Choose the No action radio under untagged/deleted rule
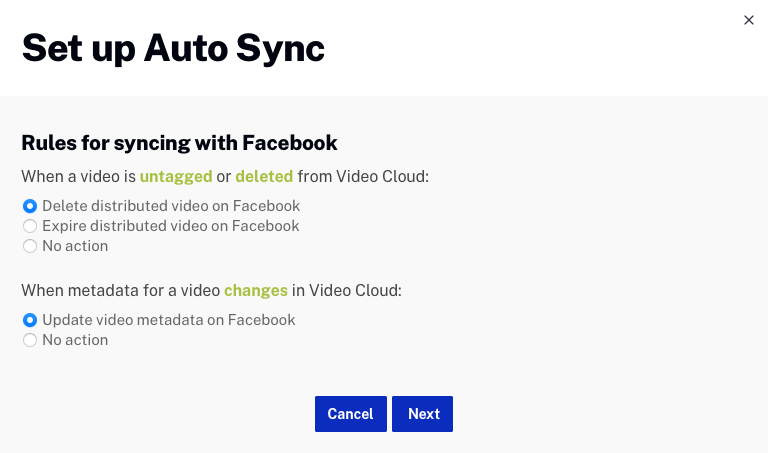 click(x=30, y=246)
